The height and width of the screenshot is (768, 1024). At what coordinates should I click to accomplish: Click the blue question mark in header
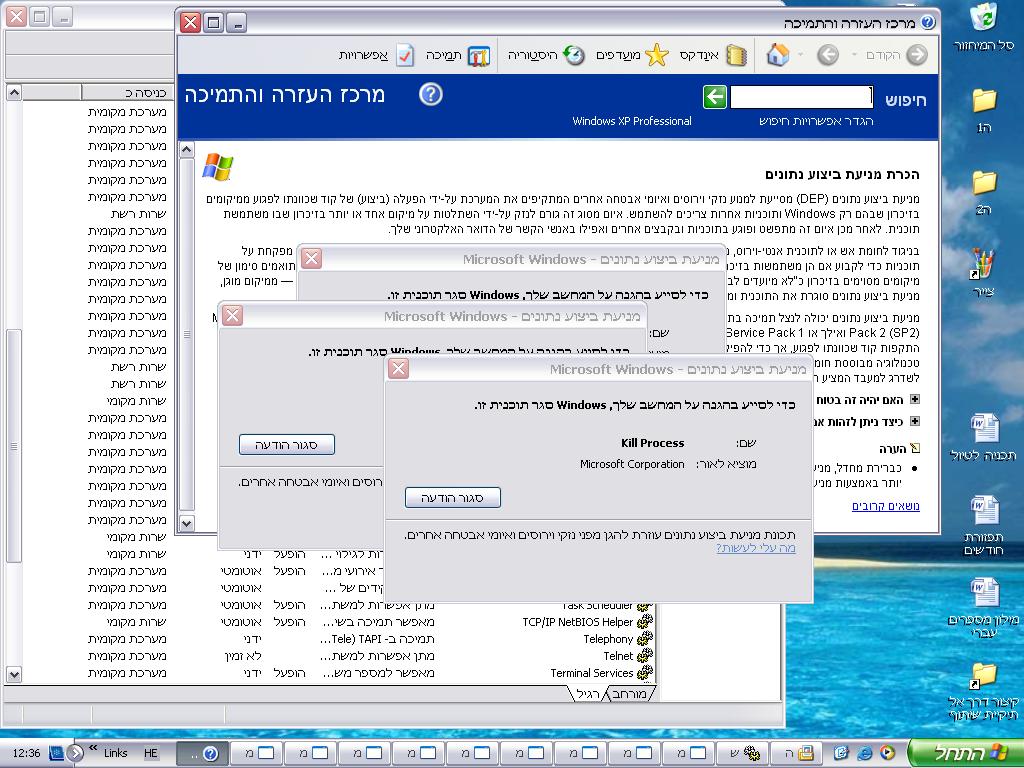point(430,95)
